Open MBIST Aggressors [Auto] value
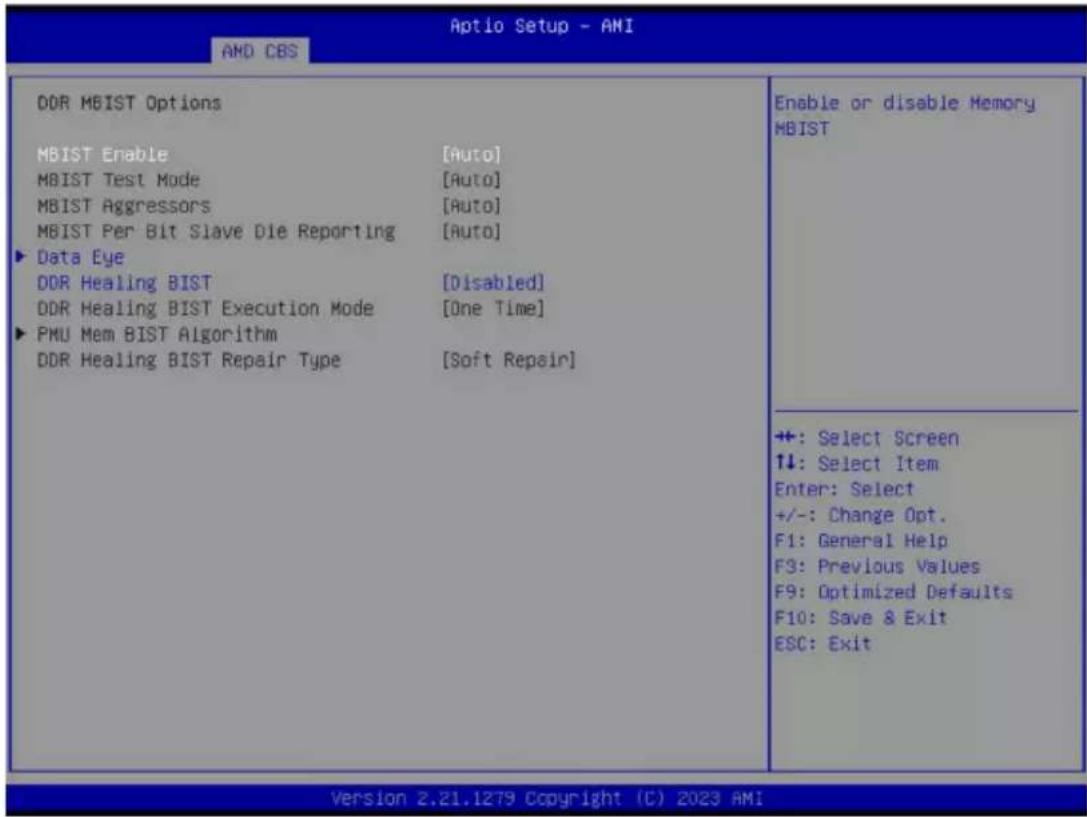Image resolution: width=1087 pixels, height=817 pixels. click(x=471, y=206)
